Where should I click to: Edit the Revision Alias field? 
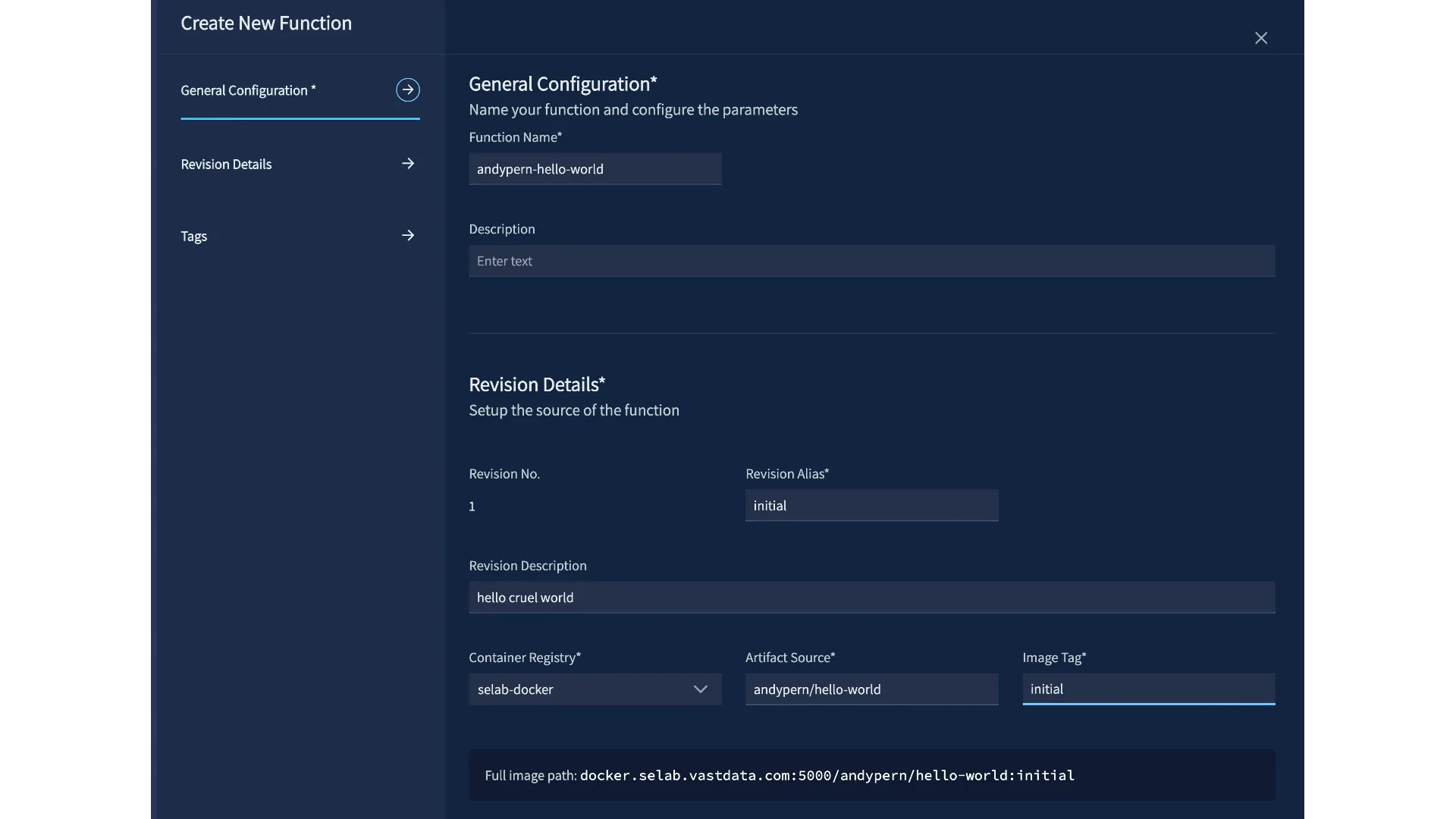point(871,506)
